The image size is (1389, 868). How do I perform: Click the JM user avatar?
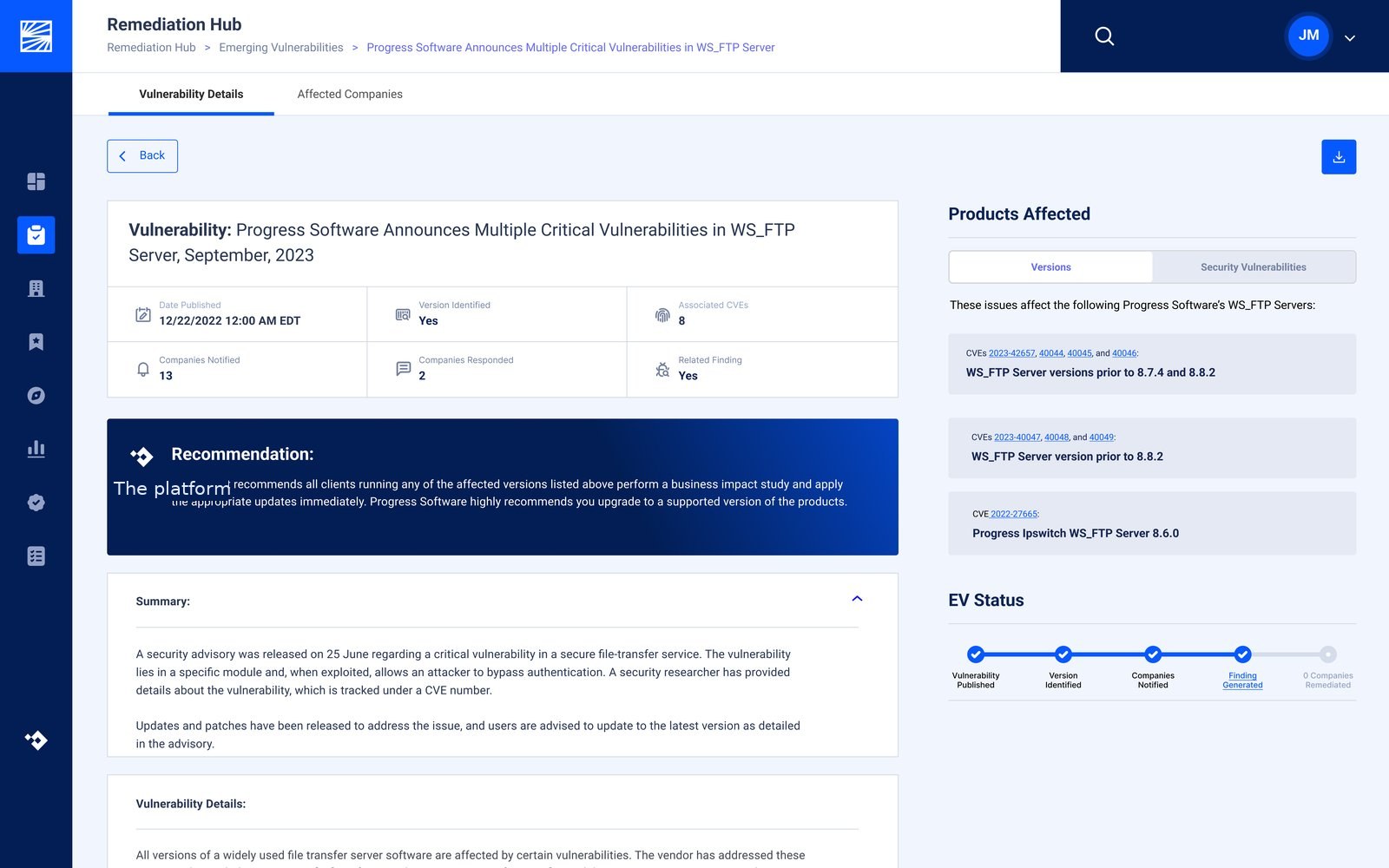pyautogui.click(x=1308, y=36)
